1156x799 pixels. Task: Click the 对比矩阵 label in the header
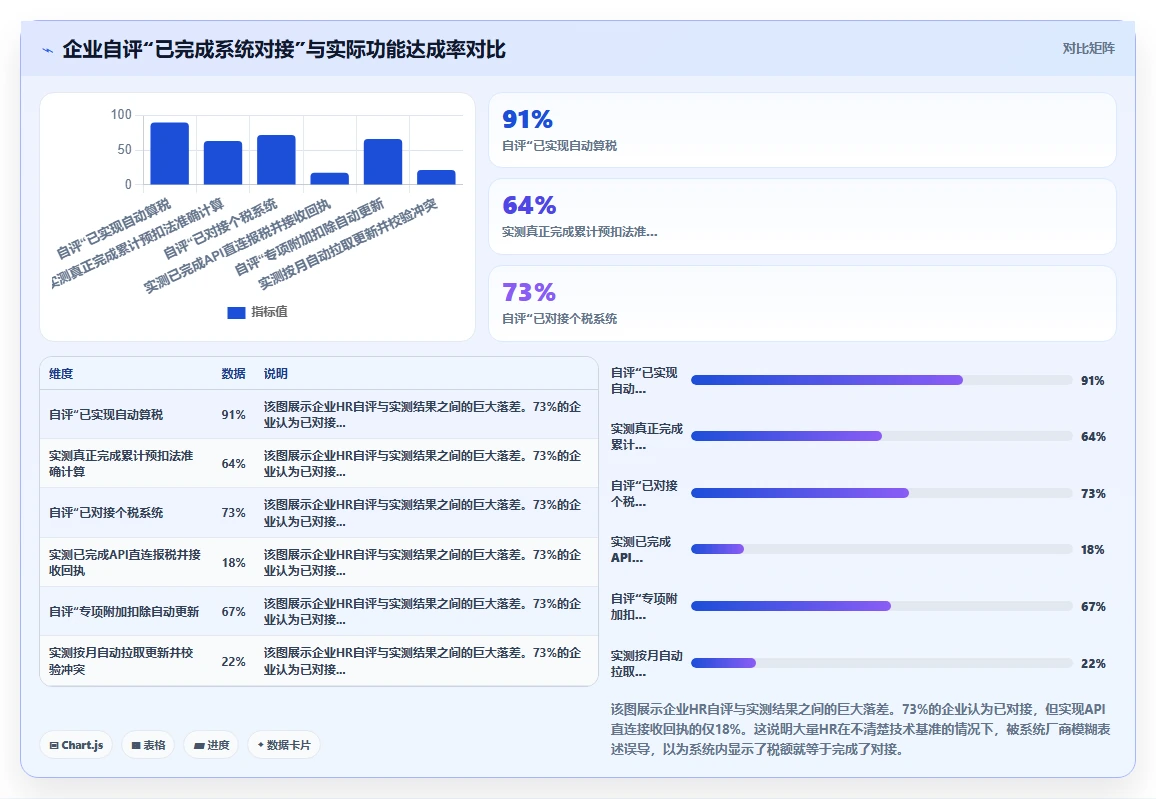[1088, 49]
